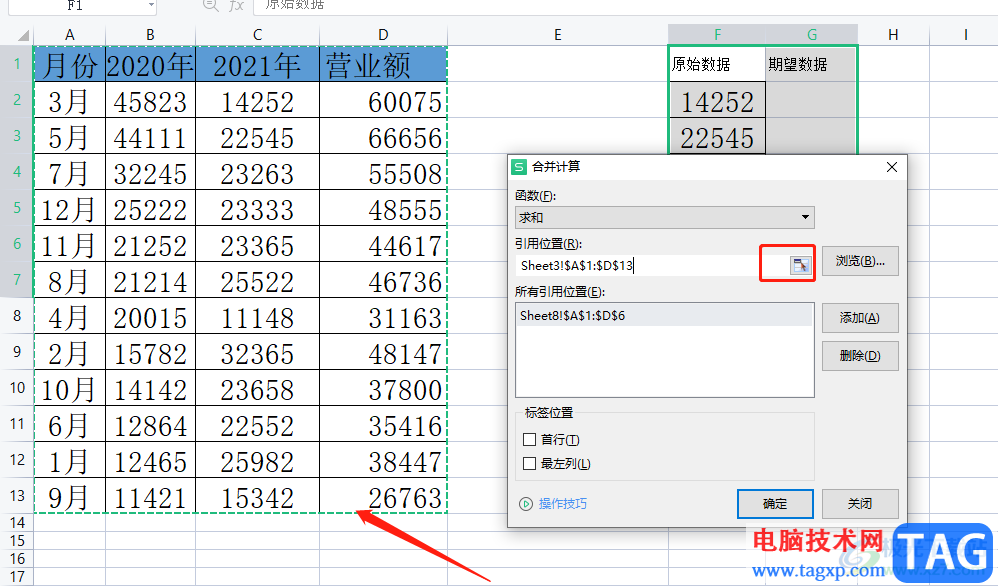Click the cell with 15342
The image size is (998, 586).
coord(257,496)
